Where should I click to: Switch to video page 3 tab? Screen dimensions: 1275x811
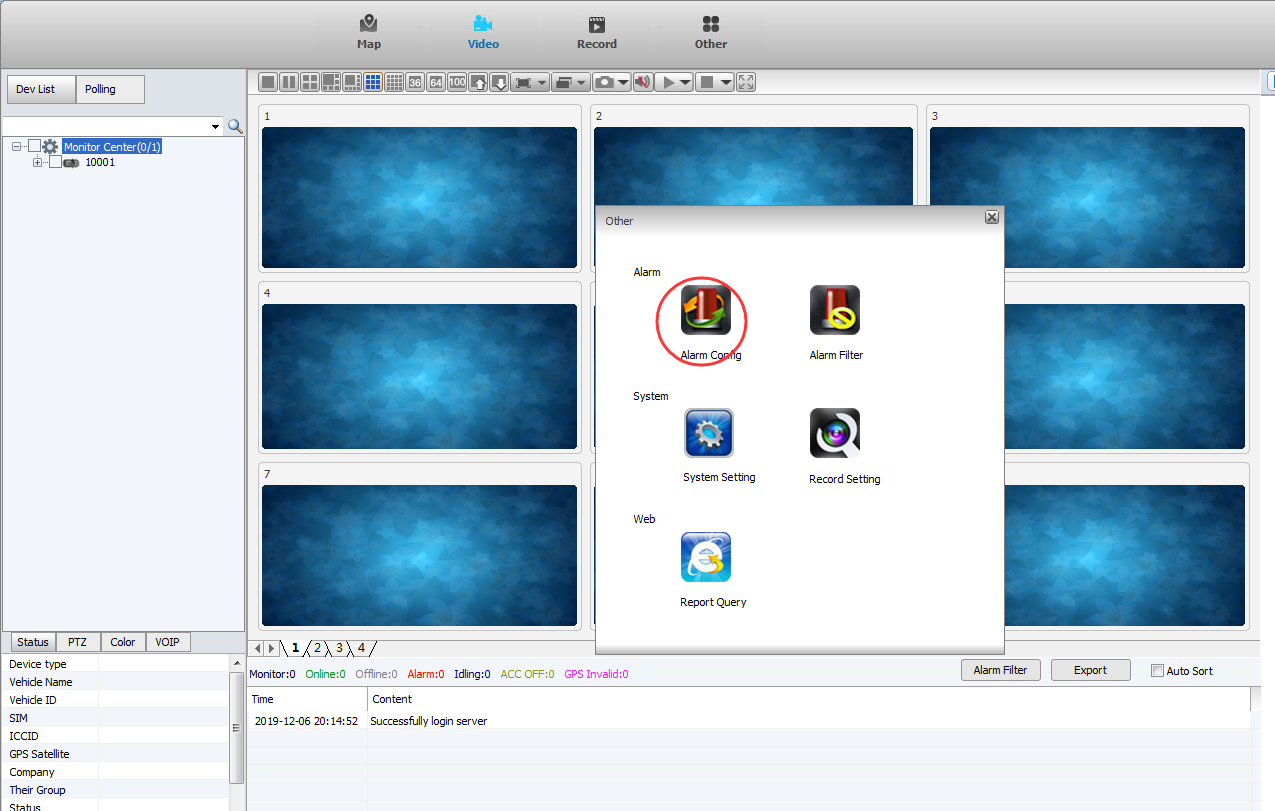pos(339,648)
